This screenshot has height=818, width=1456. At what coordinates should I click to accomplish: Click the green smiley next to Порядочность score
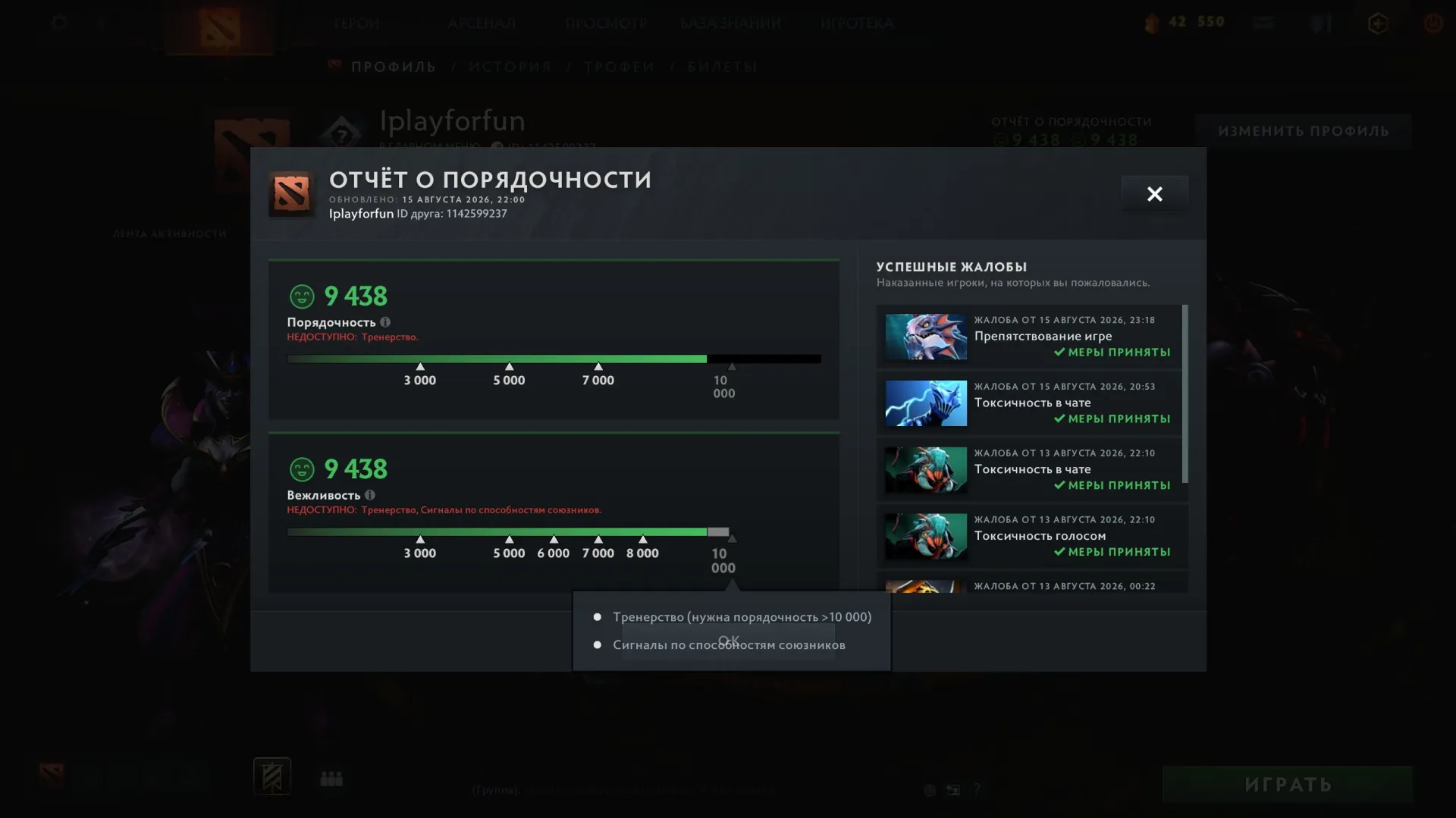click(x=302, y=296)
